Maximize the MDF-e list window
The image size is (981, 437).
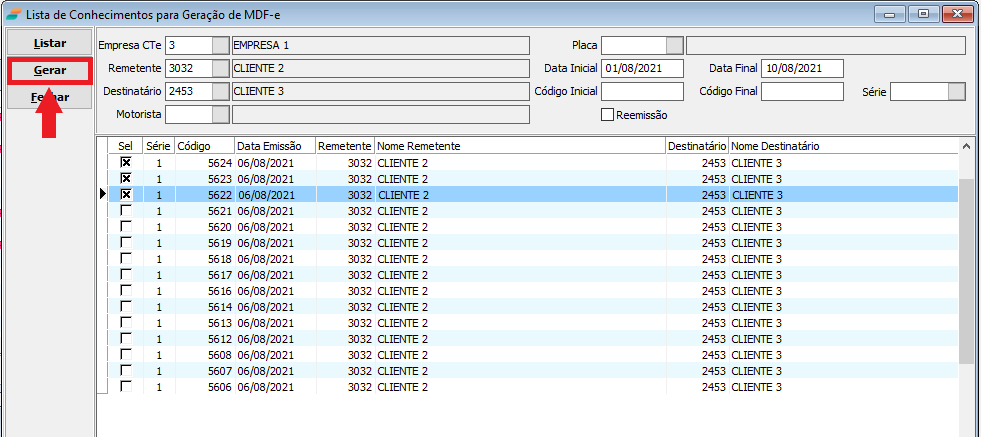(x=923, y=13)
